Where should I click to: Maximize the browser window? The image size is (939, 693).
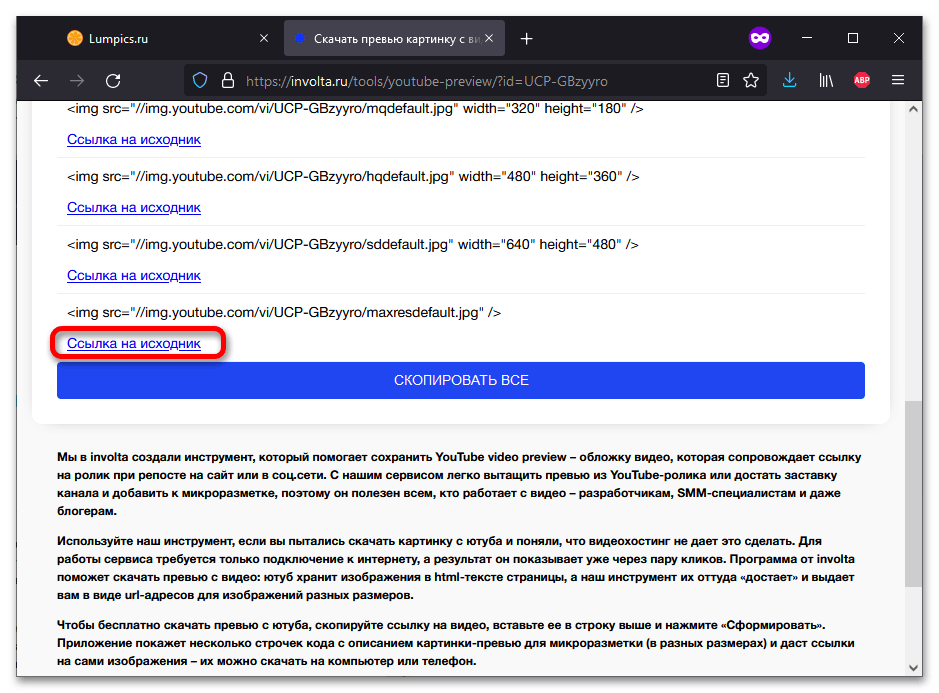point(853,38)
